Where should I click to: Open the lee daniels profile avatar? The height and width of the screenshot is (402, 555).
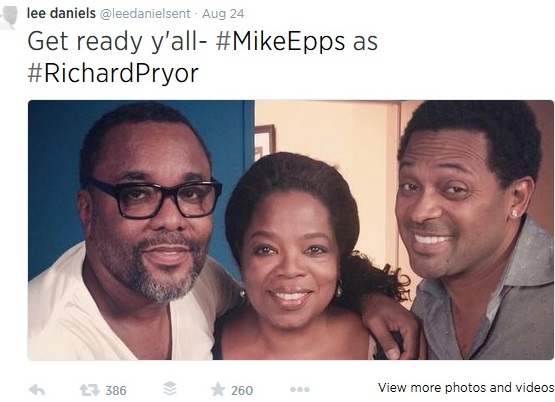(x=8, y=17)
